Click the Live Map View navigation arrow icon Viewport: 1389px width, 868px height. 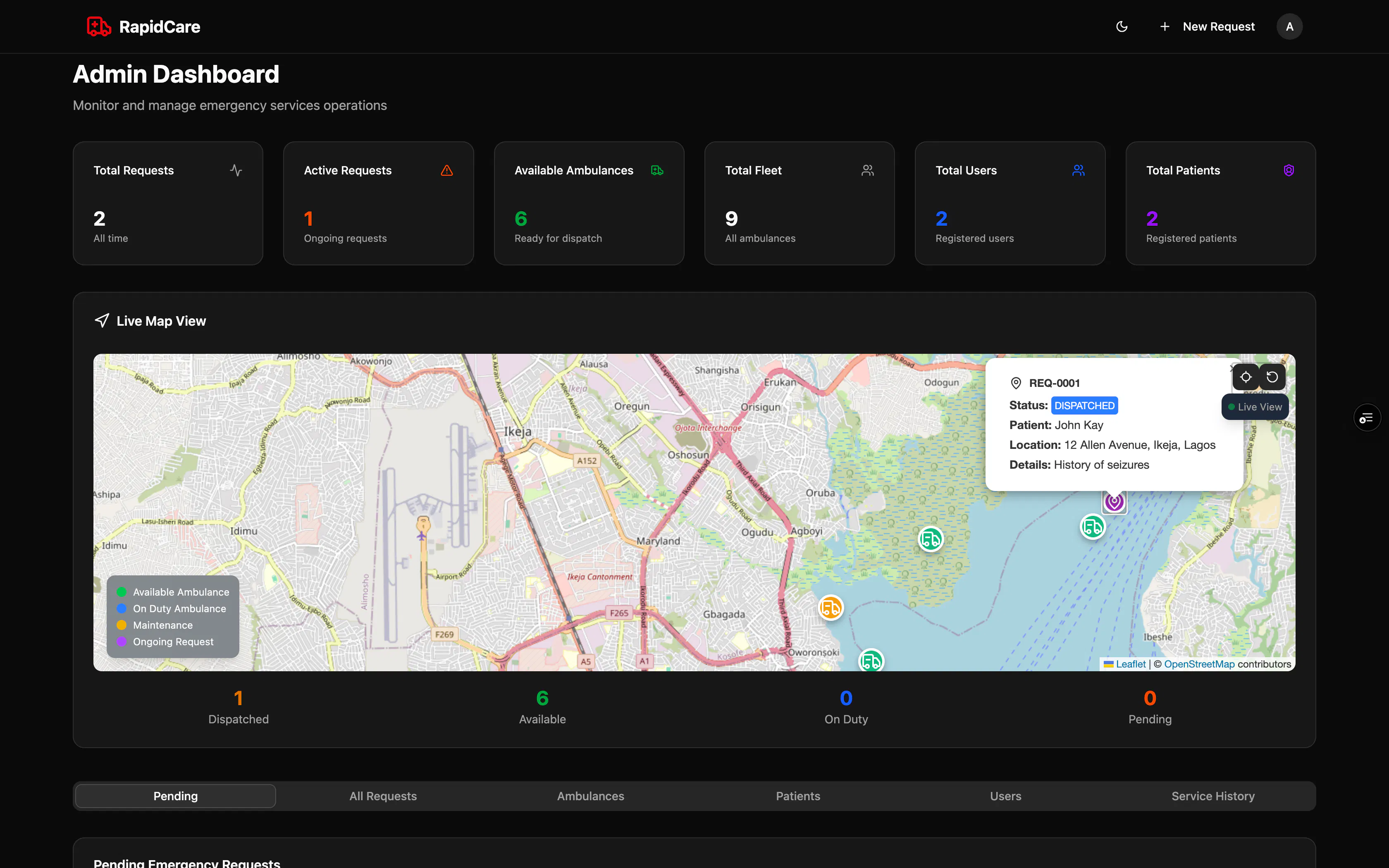click(x=102, y=320)
